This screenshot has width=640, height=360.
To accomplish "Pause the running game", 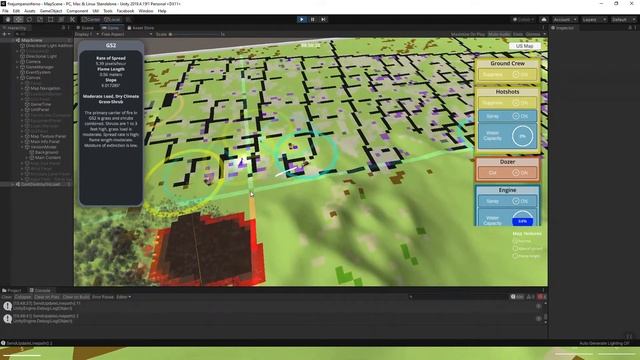I will [x=313, y=19].
